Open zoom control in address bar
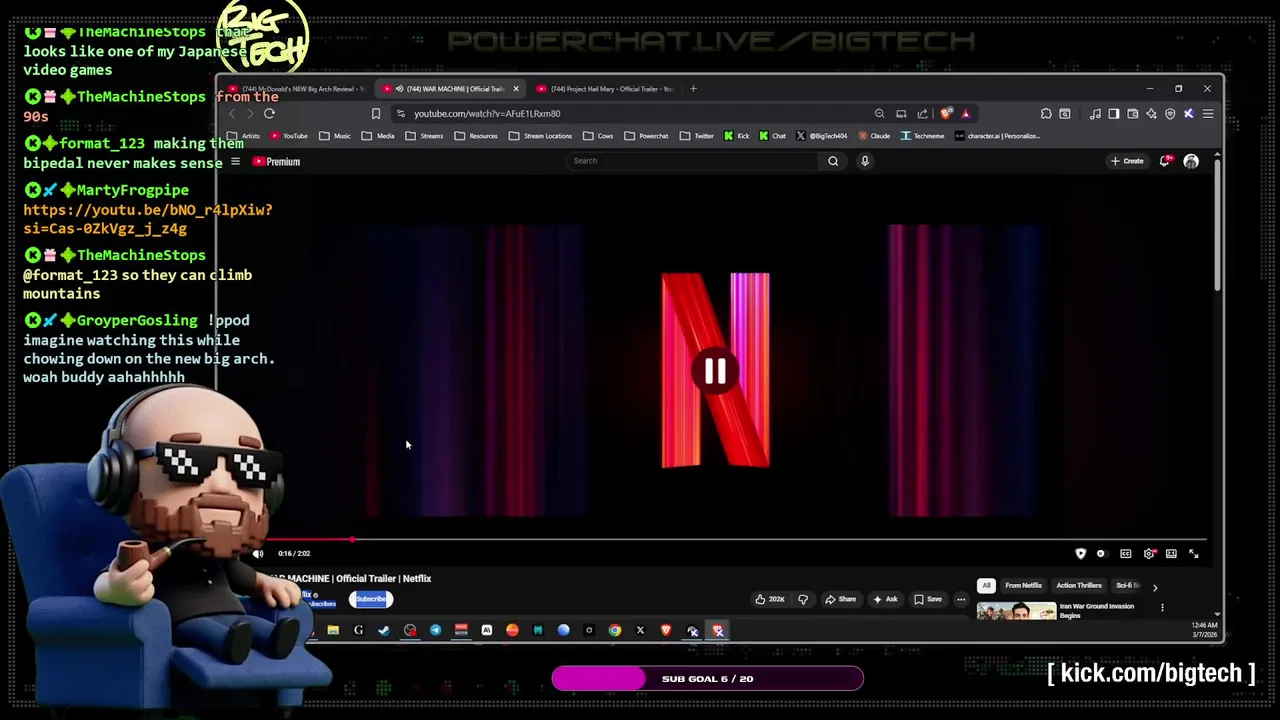1280x720 pixels. tap(879, 114)
